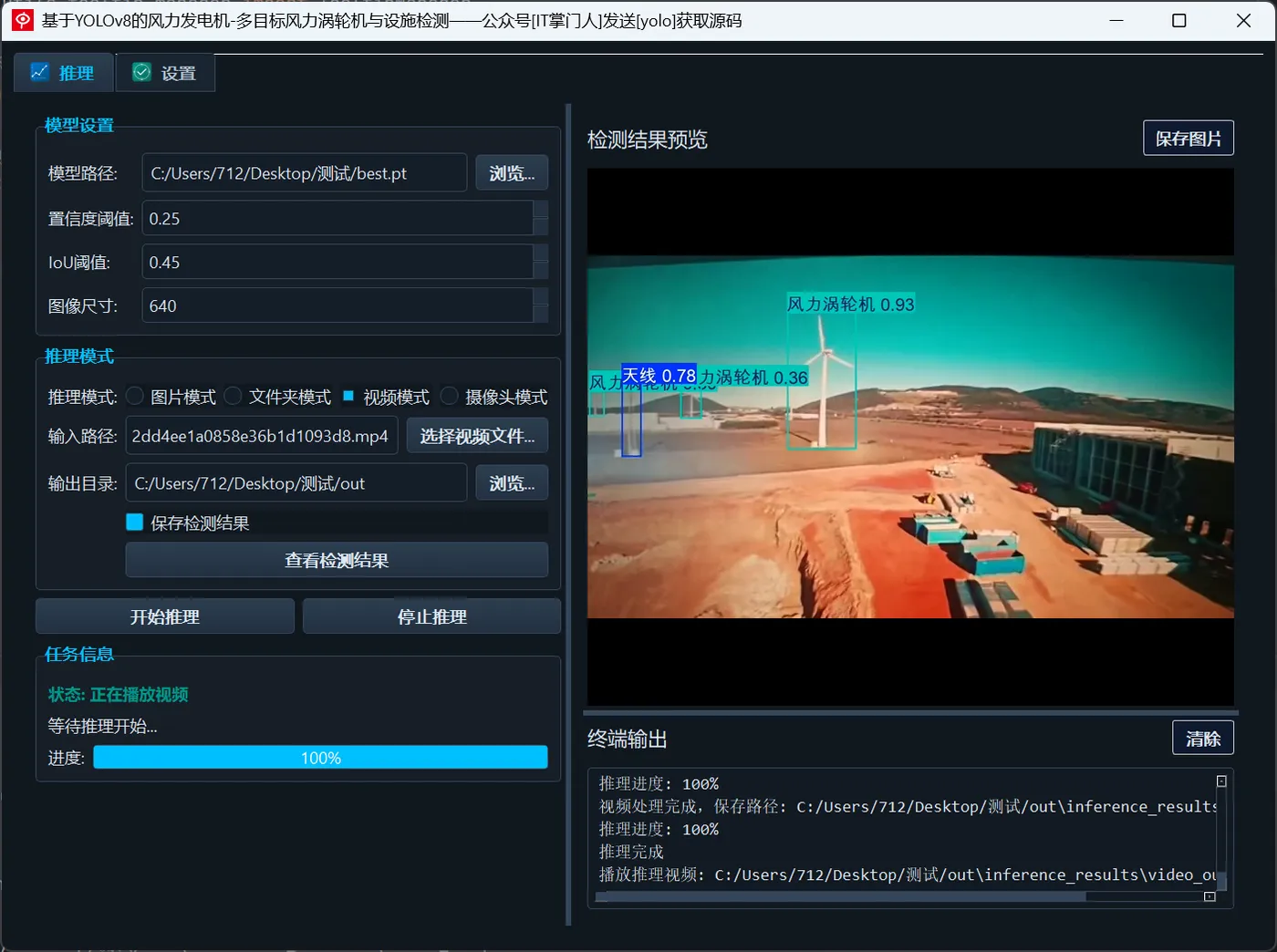Click the 风力涡轮机 0.93 detection label
The width and height of the screenshot is (1277, 952).
pos(851,304)
